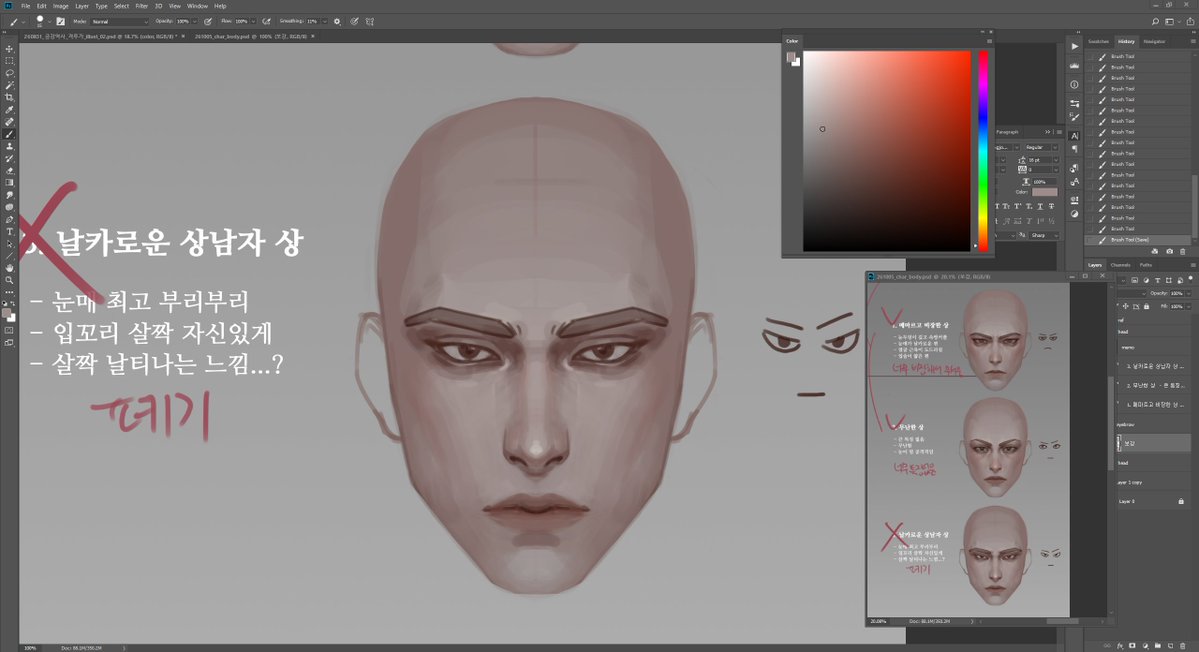Delete layer using Layers panel trash icon

1183,646
